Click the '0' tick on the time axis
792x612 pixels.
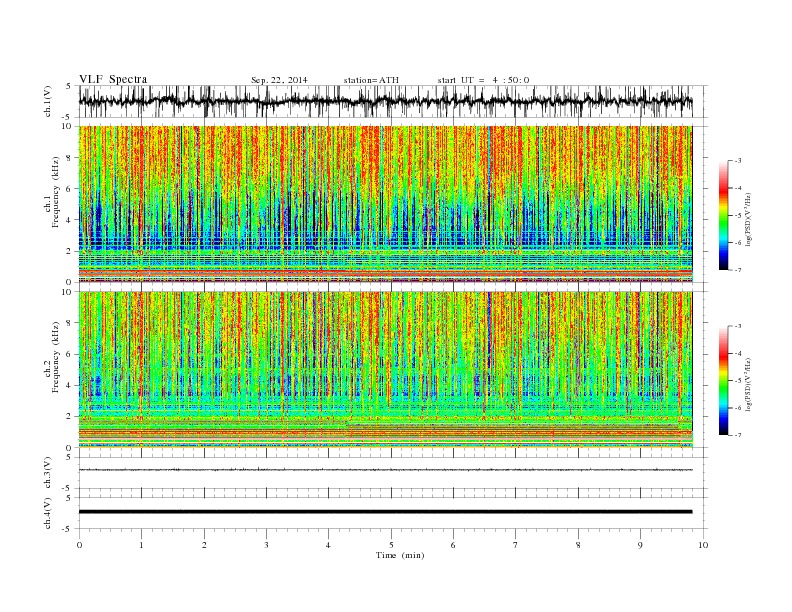pos(79,545)
